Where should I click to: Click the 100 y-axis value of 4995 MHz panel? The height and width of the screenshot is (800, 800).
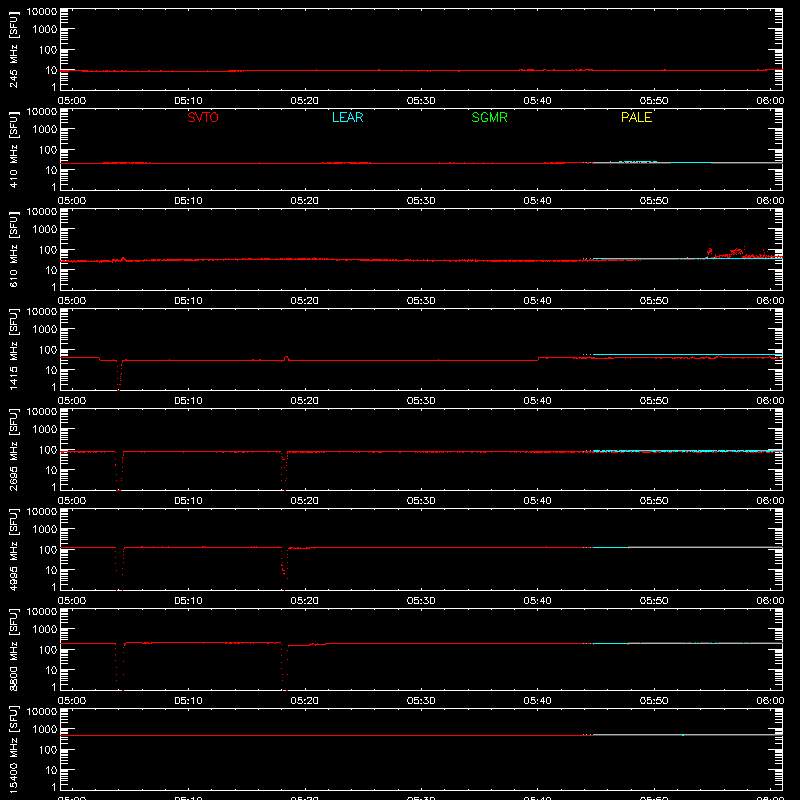48,550
